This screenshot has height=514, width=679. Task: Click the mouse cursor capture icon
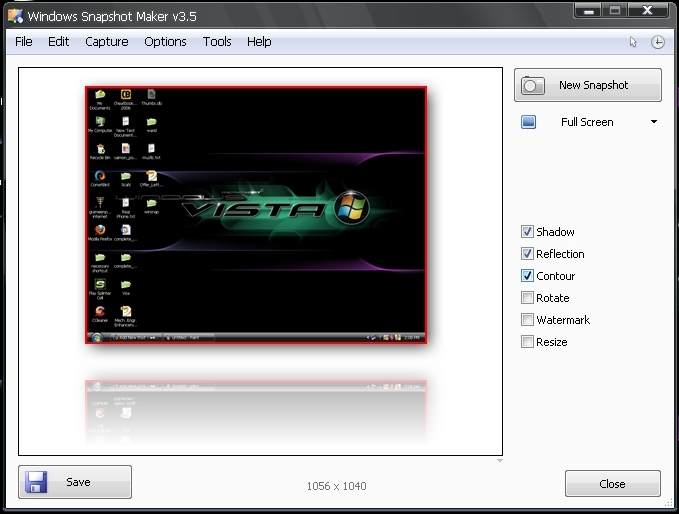[633, 42]
